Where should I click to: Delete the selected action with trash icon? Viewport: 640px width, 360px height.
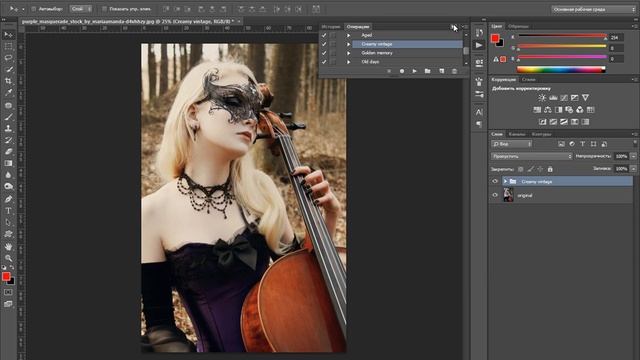point(454,71)
